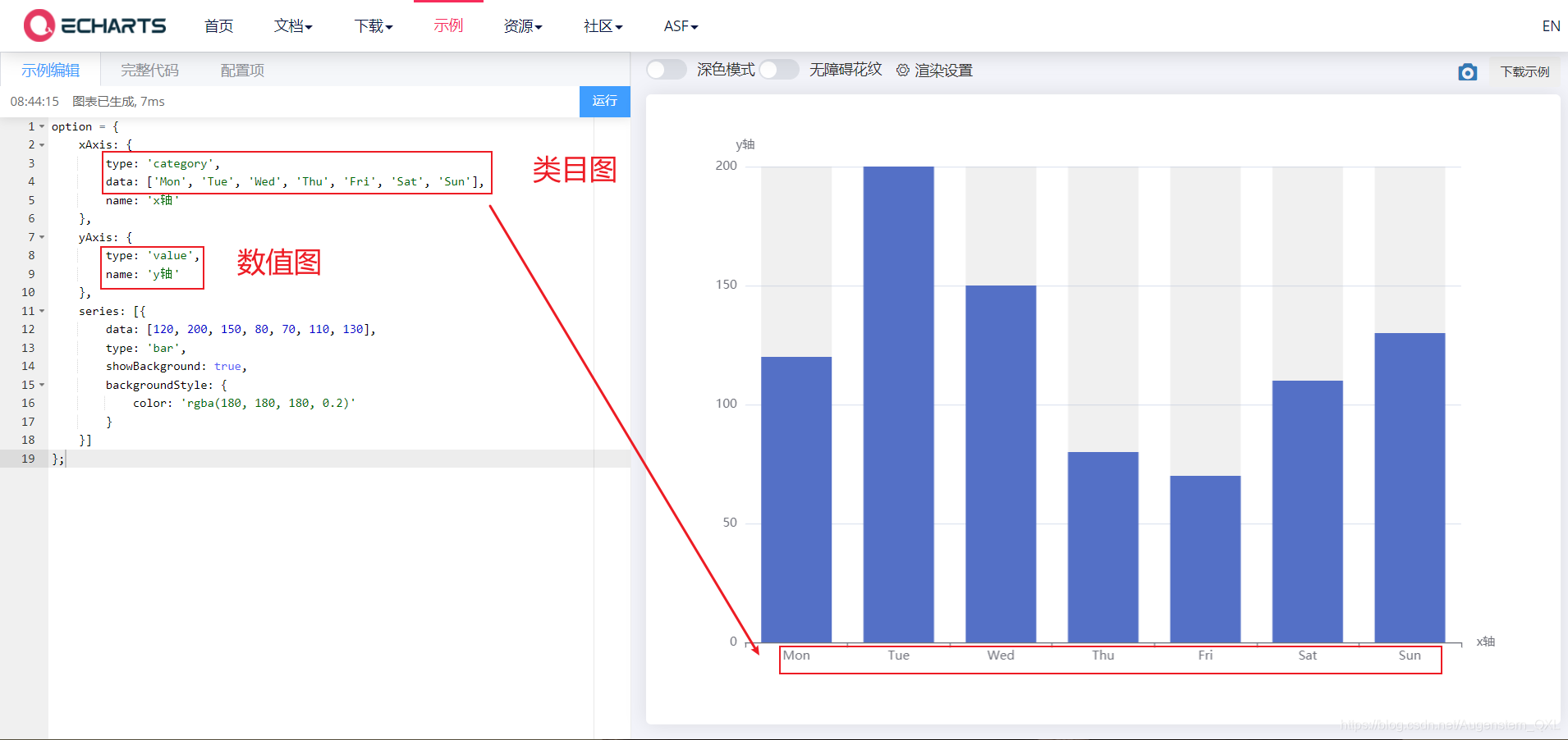1568x740 pixels.
Task: Switch language via EN link
Action: pyautogui.click(x=1551, y=26)
